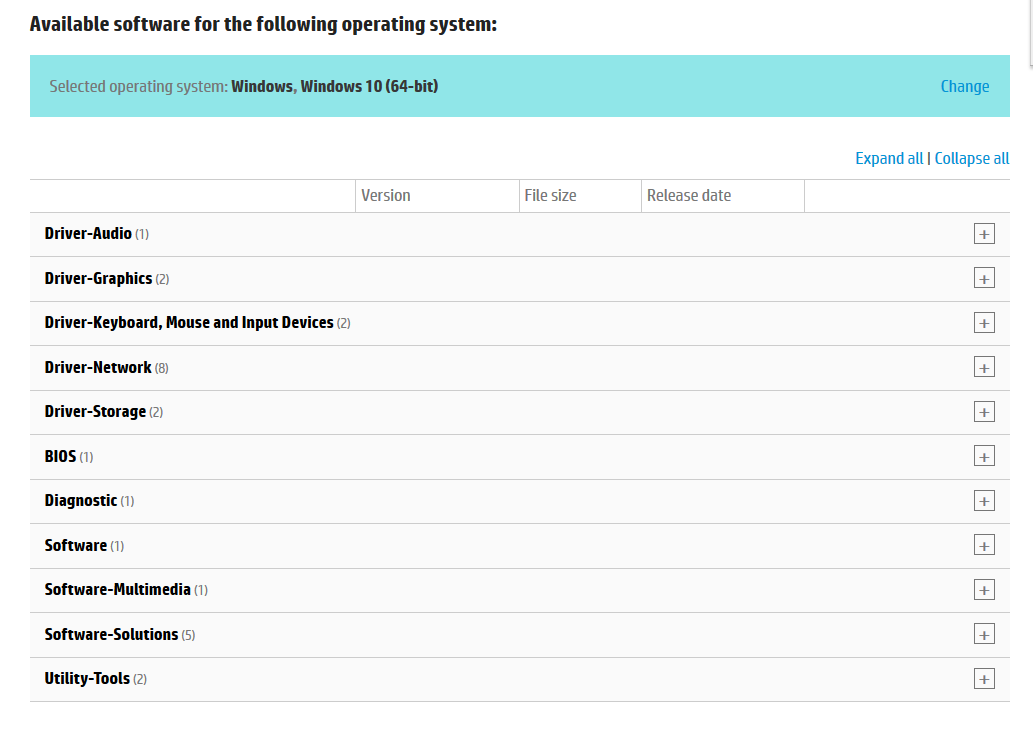Click the plus icon for Software-Multimedia
Screen dimensions: 1033x756
pyautogui.click(x=984, y=590)
